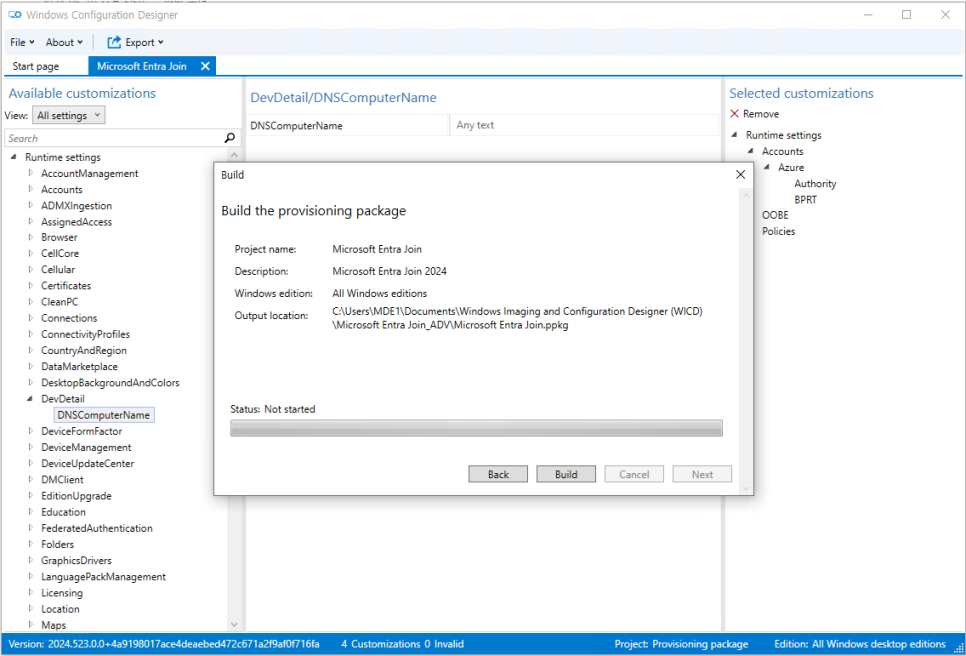Select the Education tree item
Screen dimensions: 966x656
point(63,512)
